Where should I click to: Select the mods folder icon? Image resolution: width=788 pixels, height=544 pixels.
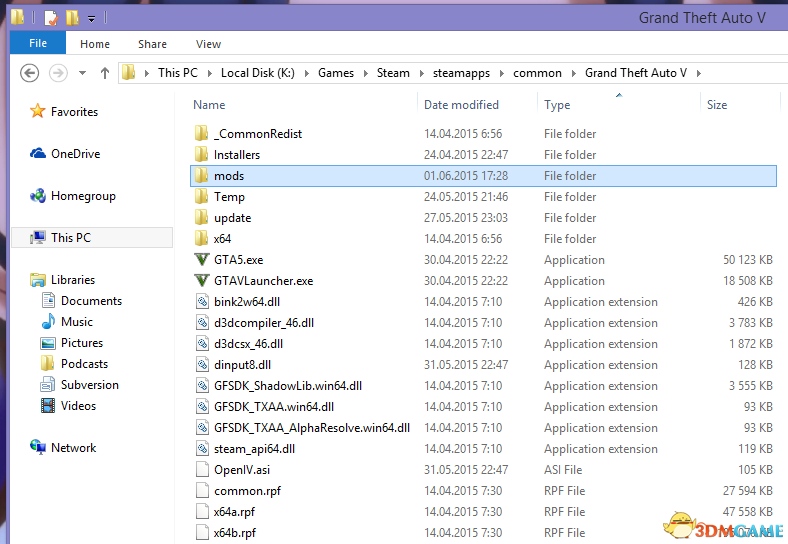[202, 175]
